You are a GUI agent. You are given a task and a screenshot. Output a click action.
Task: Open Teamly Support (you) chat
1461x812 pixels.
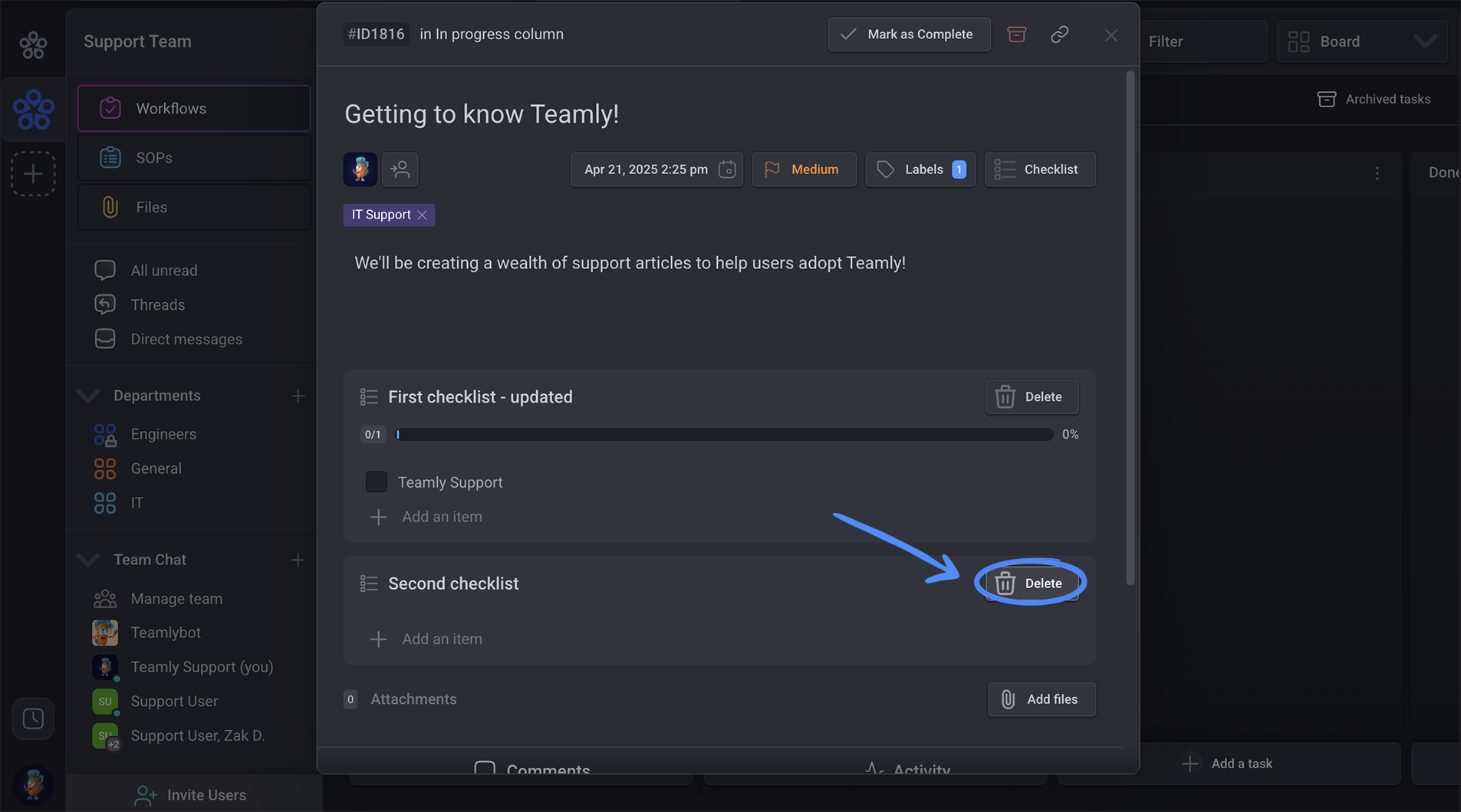coord(201,667)
